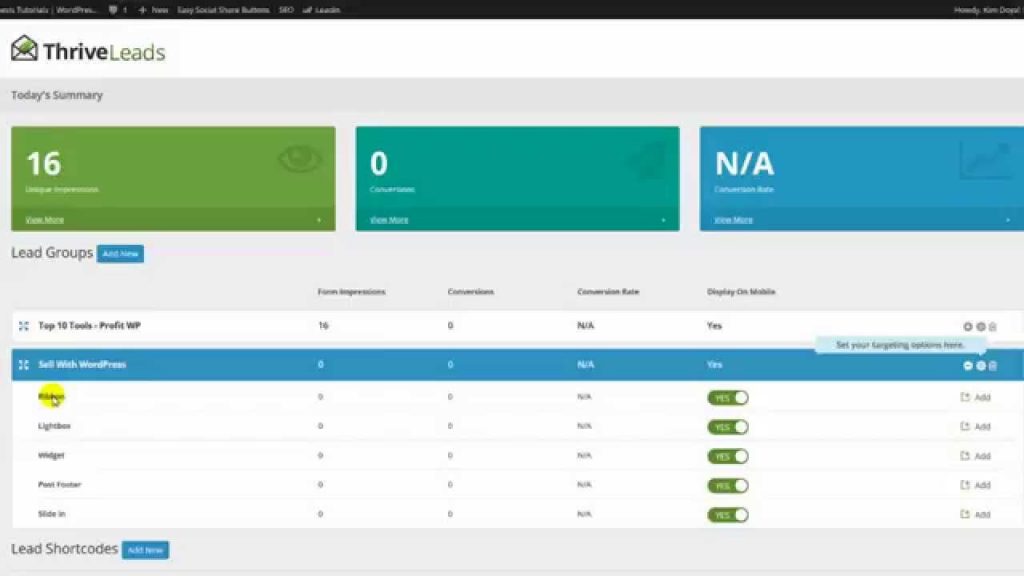
Task: Delete the Sell With WordPress lead group
Action: [993, 366]
